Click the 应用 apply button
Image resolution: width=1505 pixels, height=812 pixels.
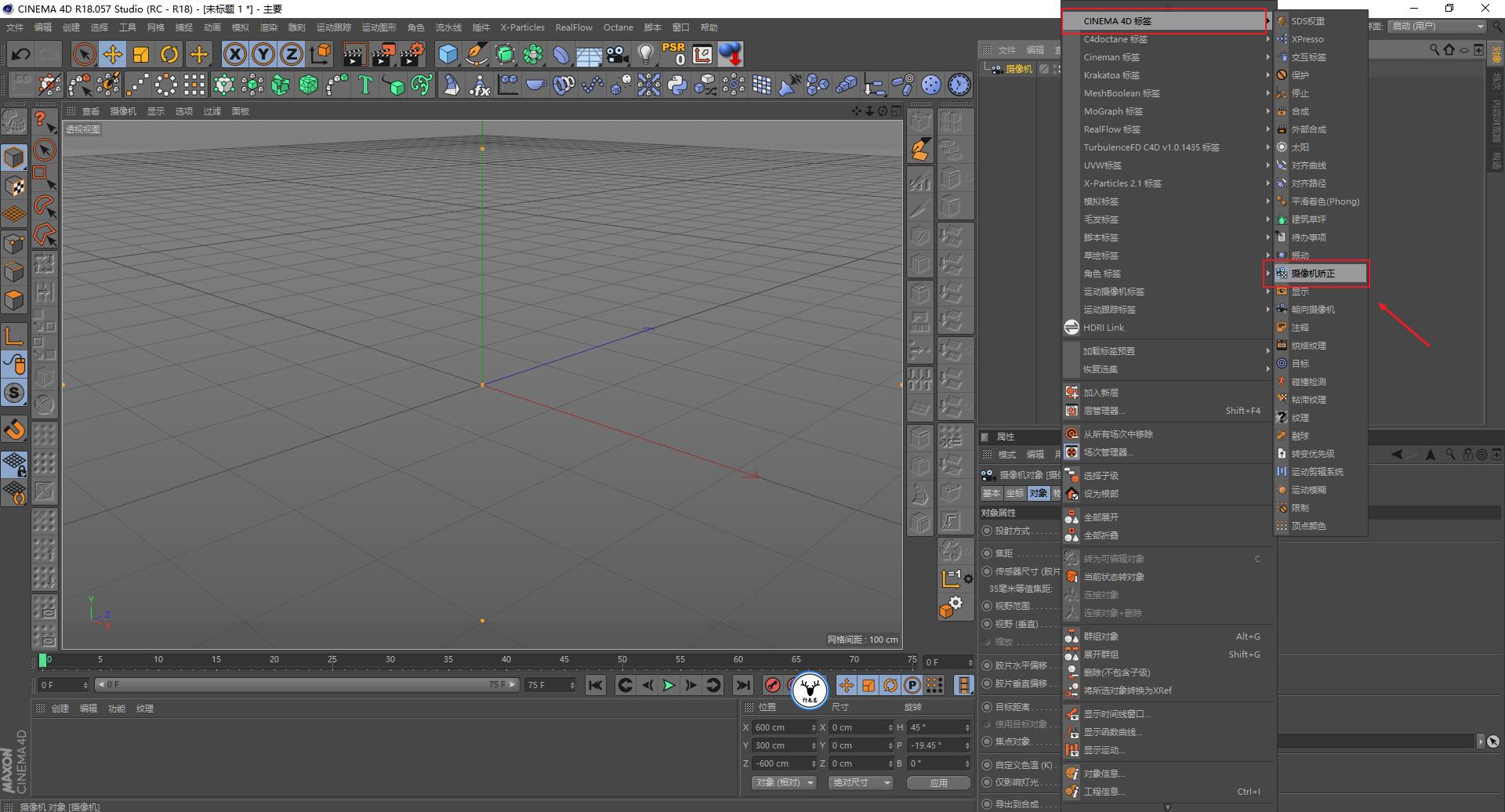[x=938, y=782]
